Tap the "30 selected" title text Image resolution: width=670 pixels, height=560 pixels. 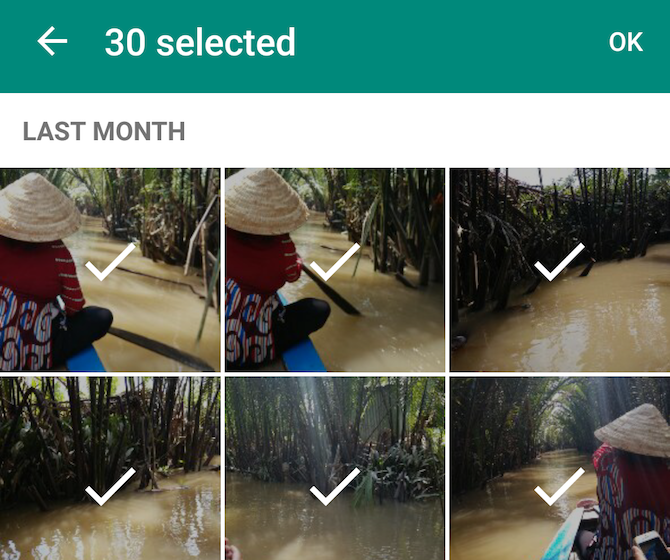[200, 42]
